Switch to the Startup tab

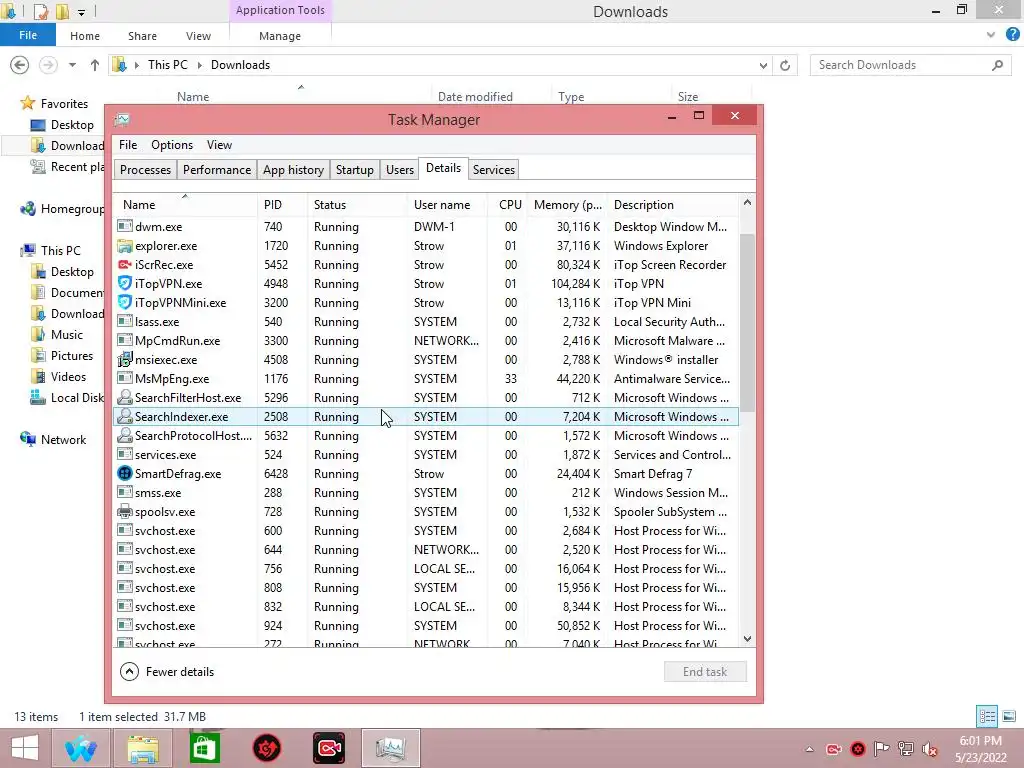[x=355, y=170]
